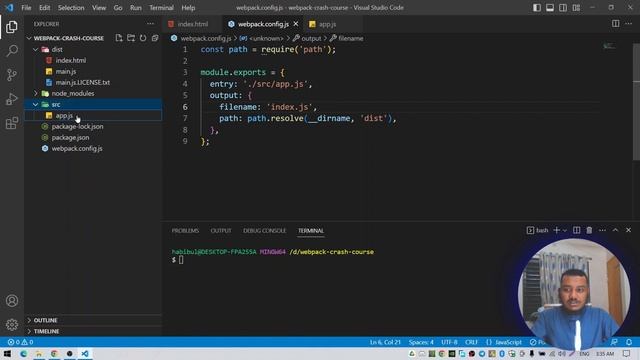Split the editor to the right
The image size is (640, 360).
[616, 24]
